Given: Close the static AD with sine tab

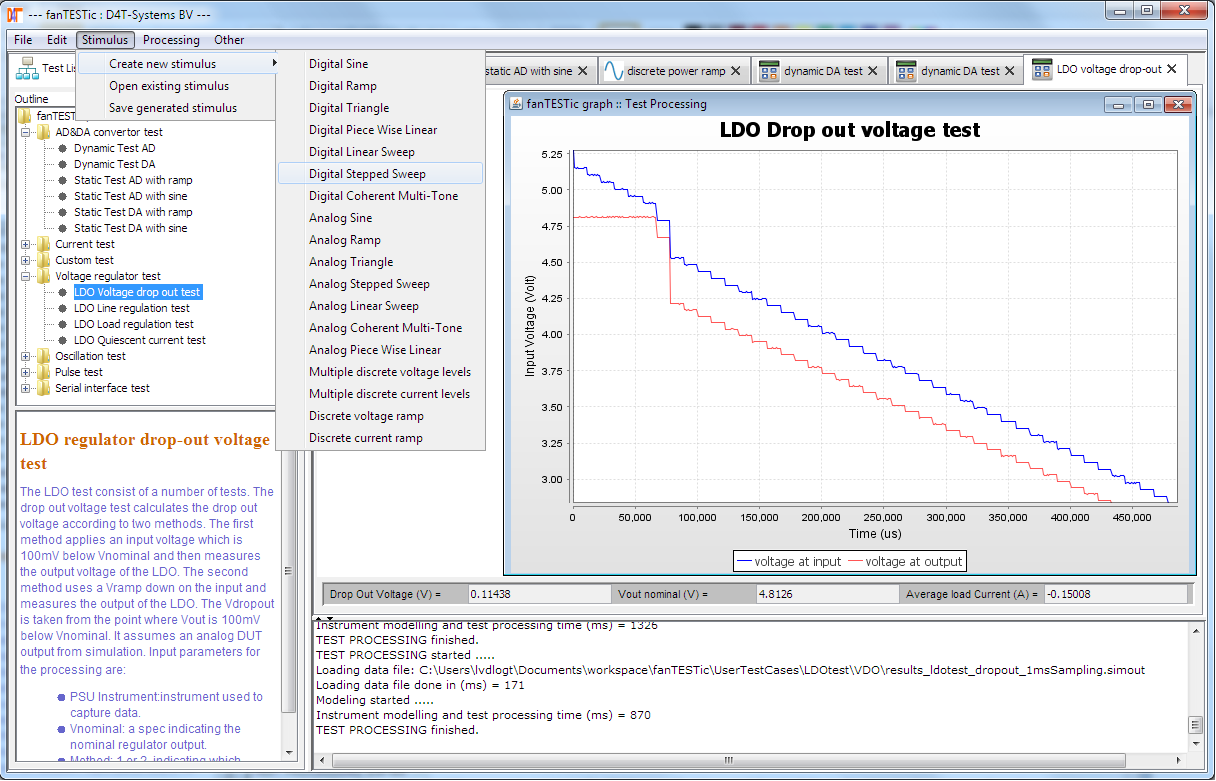Looking at the screenshot, I should click(583, 71).
